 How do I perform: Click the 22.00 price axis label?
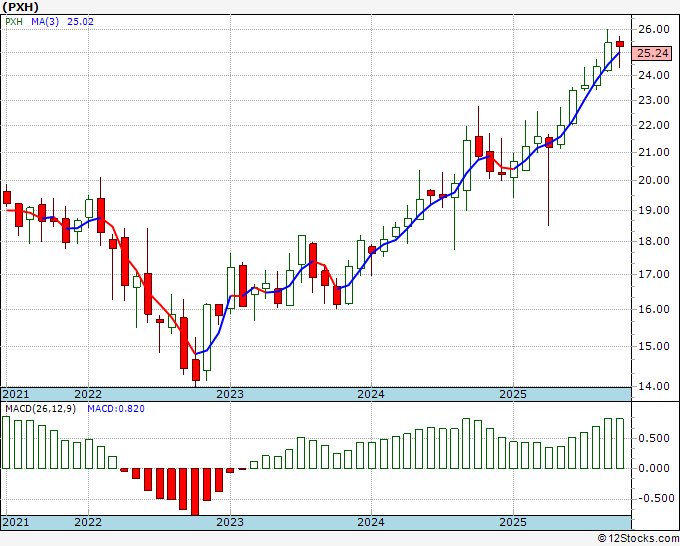[x=654, y=126]
